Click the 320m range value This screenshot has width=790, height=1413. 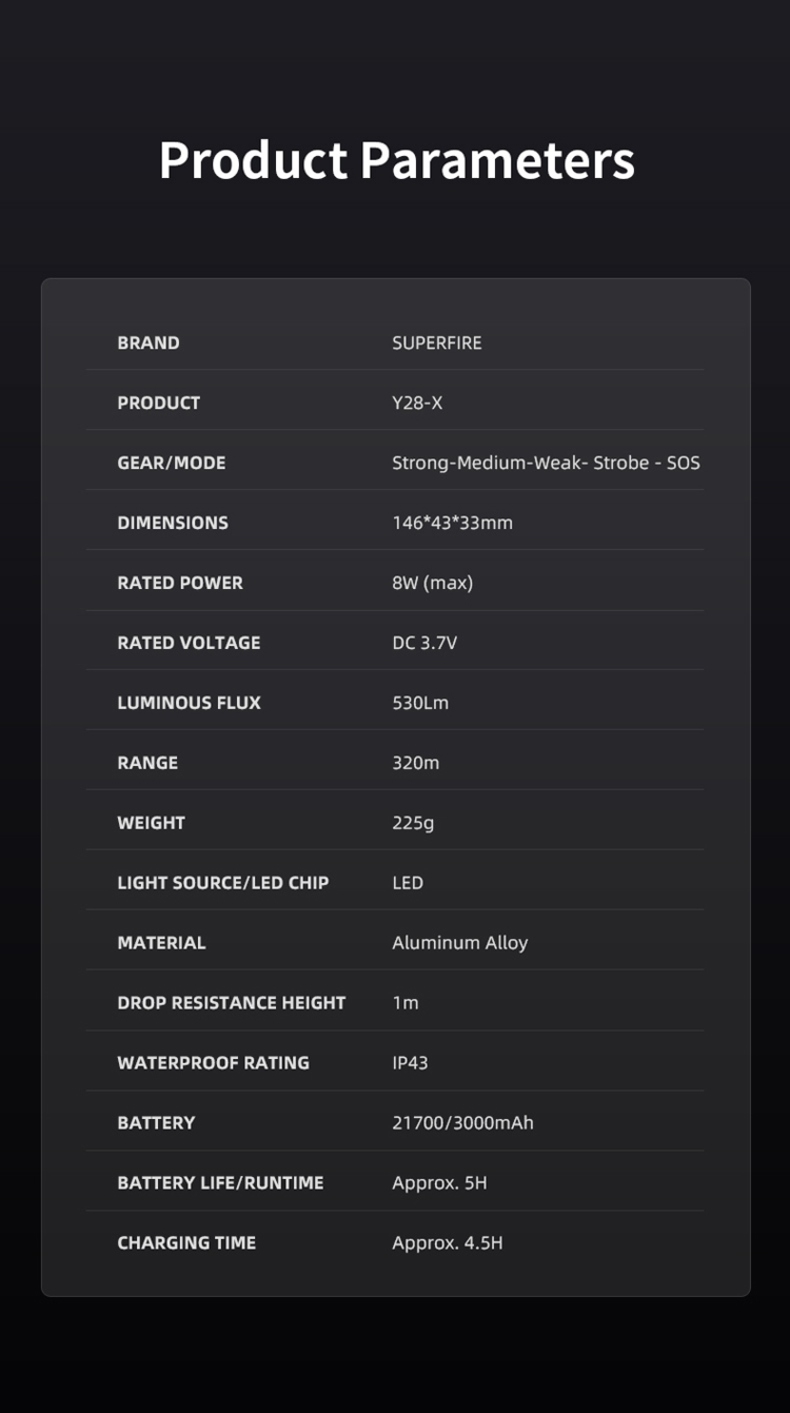coord(415,763)
